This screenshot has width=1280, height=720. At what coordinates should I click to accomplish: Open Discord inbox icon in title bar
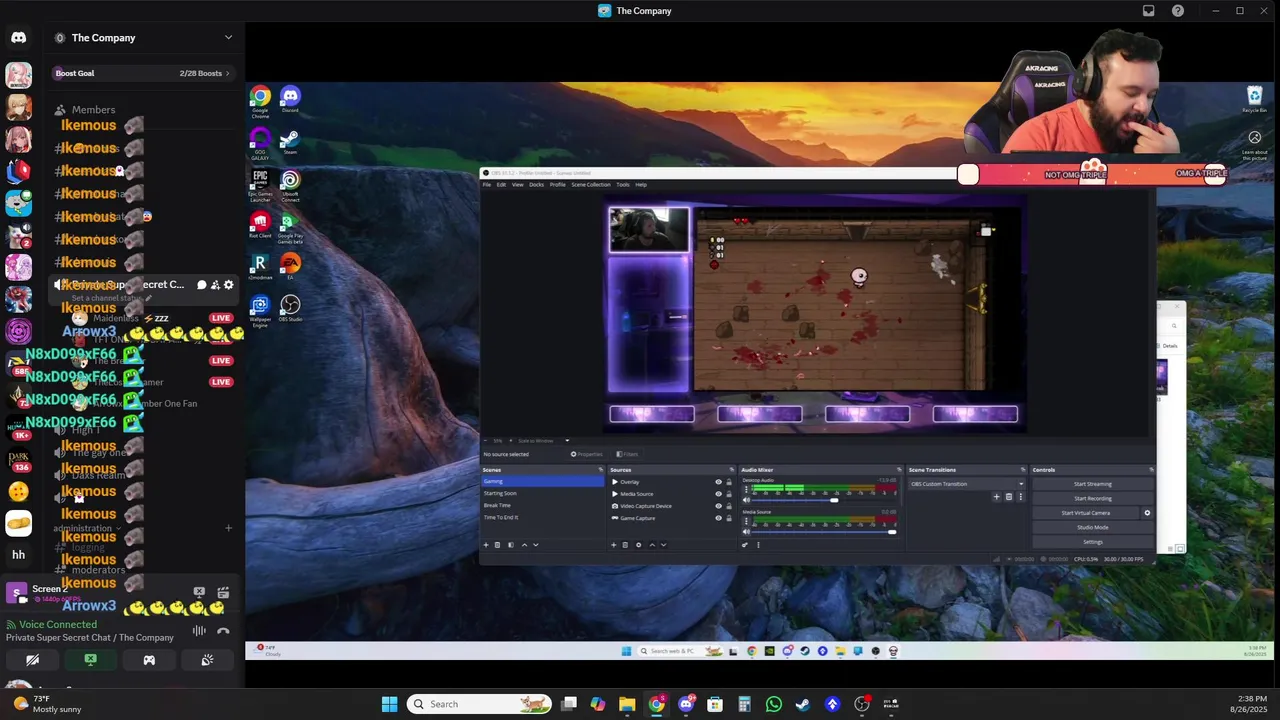coord(1148,11)
